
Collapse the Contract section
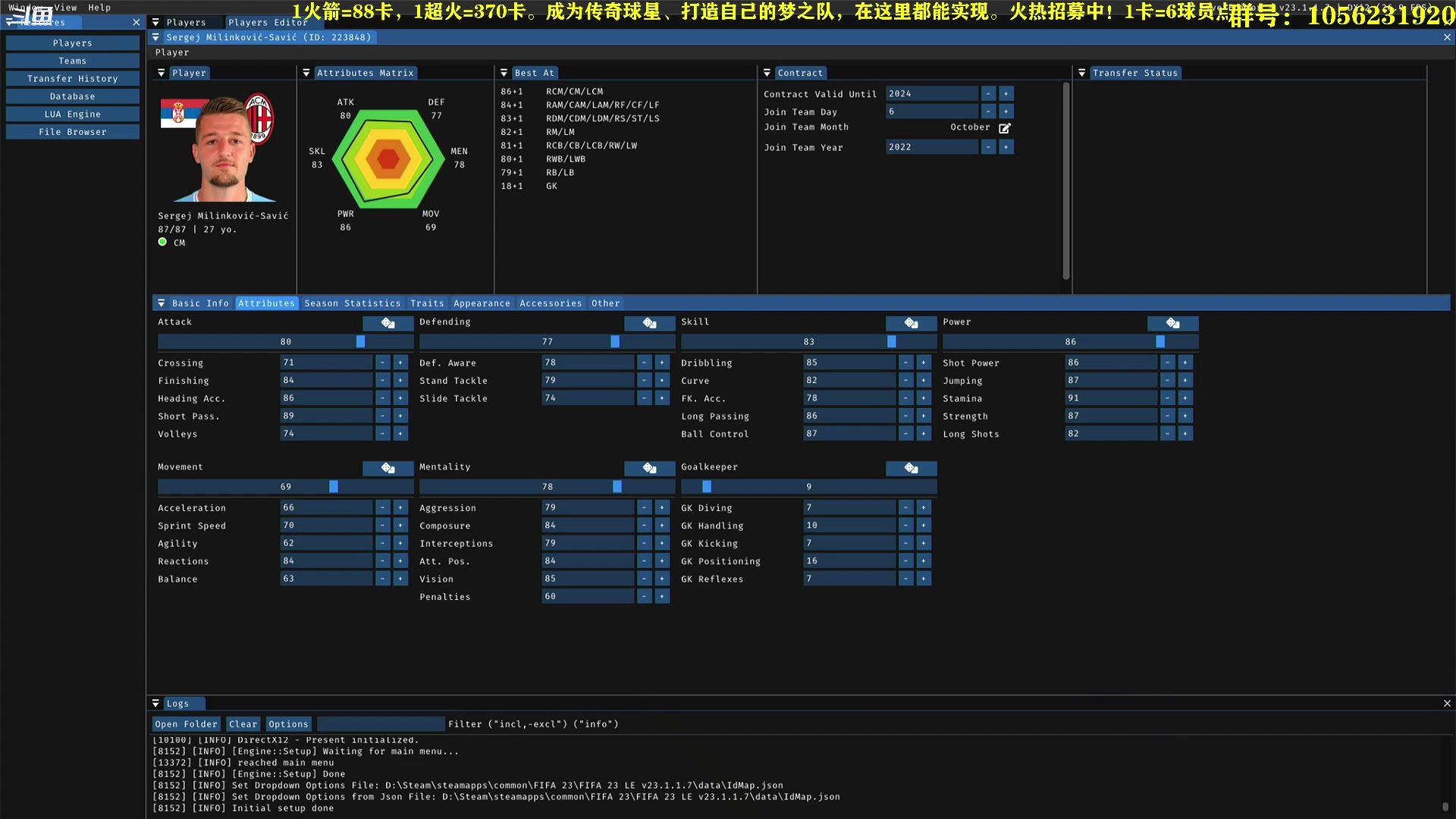767,73
